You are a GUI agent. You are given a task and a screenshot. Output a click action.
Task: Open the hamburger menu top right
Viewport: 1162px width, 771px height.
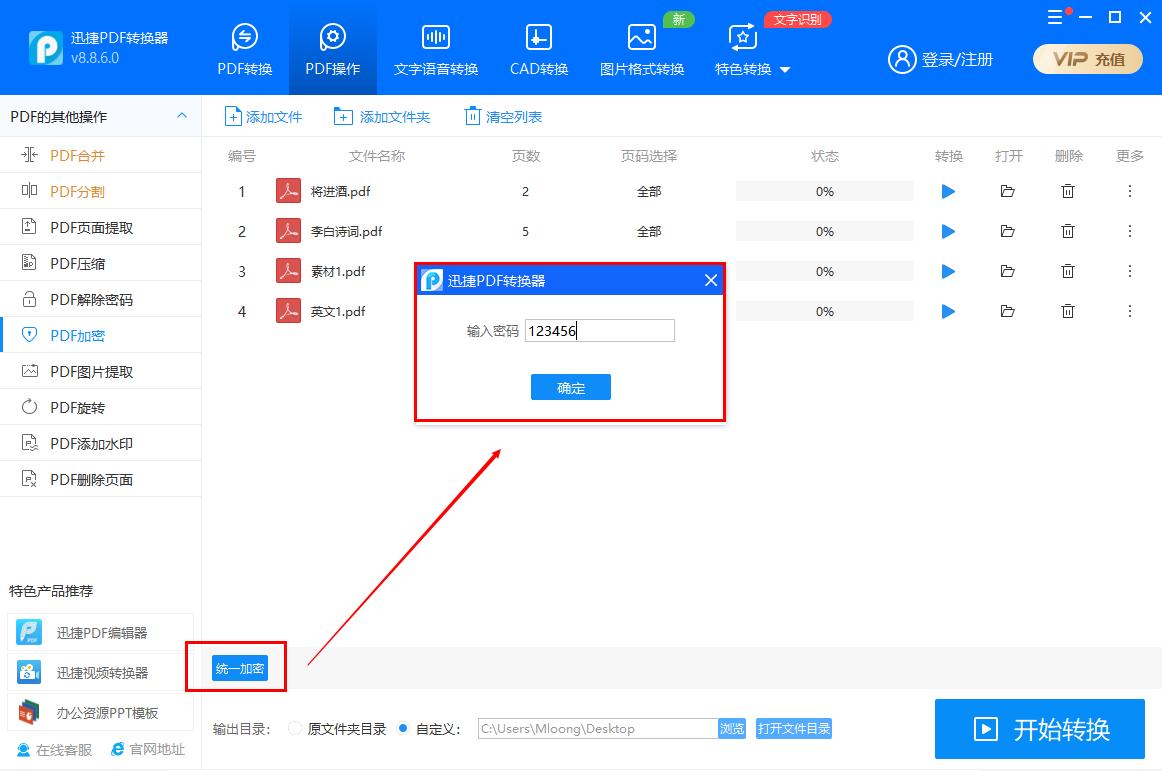pos(1054,16)
